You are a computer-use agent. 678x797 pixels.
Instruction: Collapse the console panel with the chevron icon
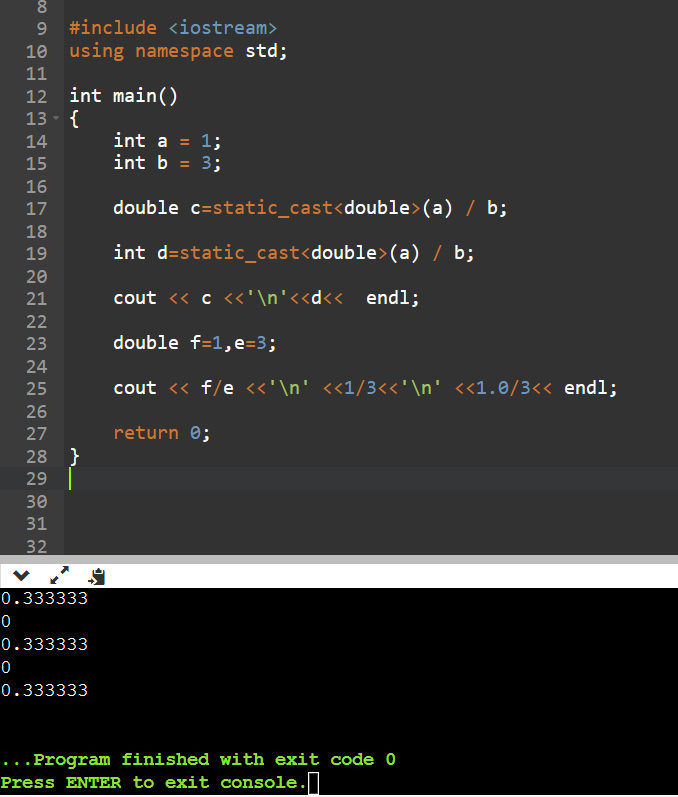tap(22, 576)
